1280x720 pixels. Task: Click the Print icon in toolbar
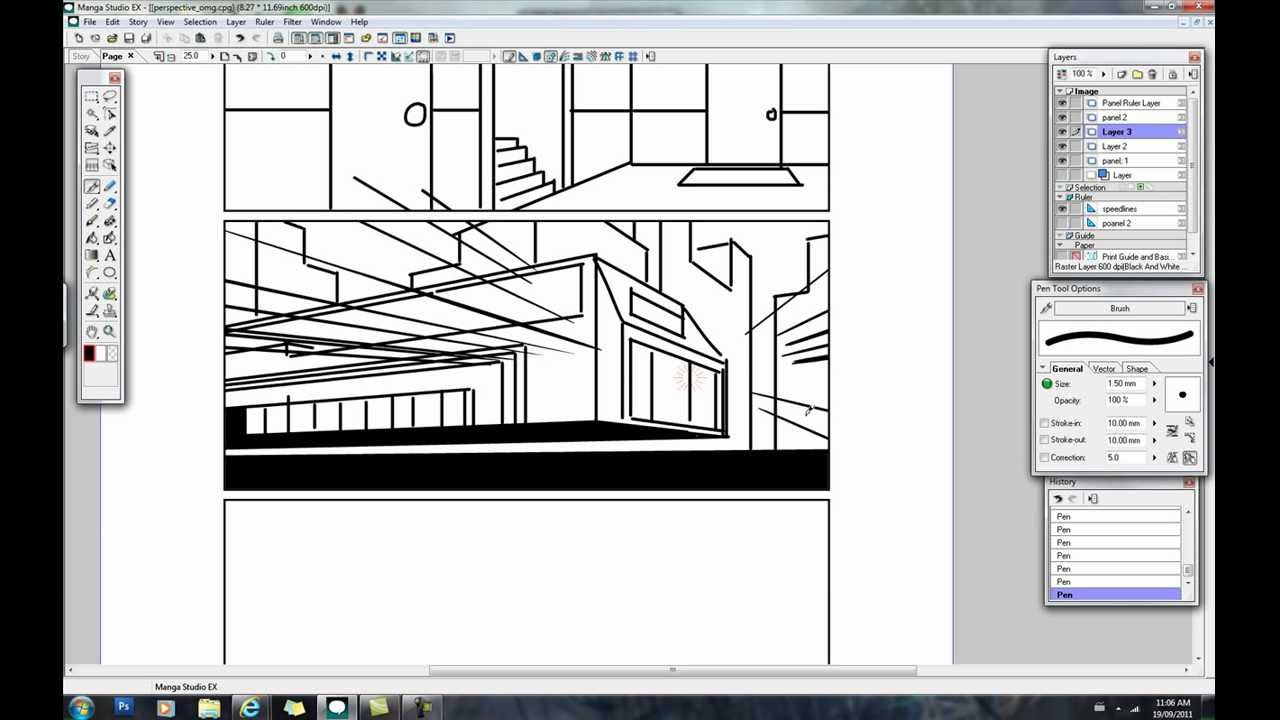pos(277,38)
